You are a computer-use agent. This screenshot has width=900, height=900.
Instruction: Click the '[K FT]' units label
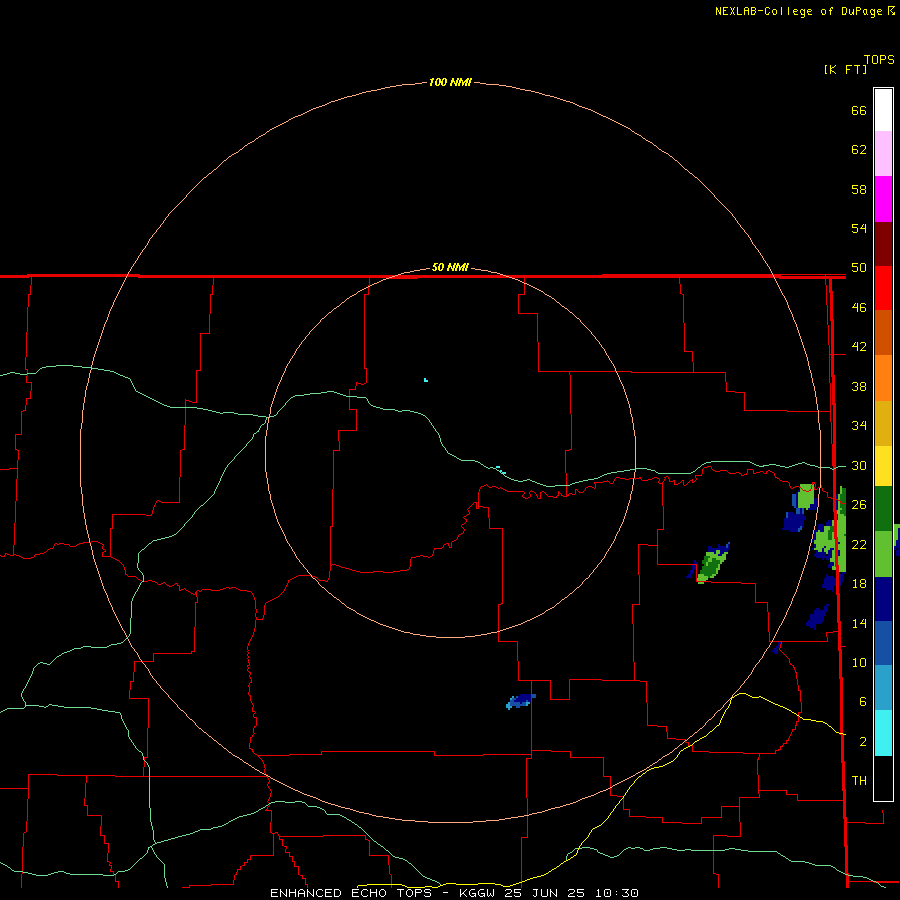845,69
